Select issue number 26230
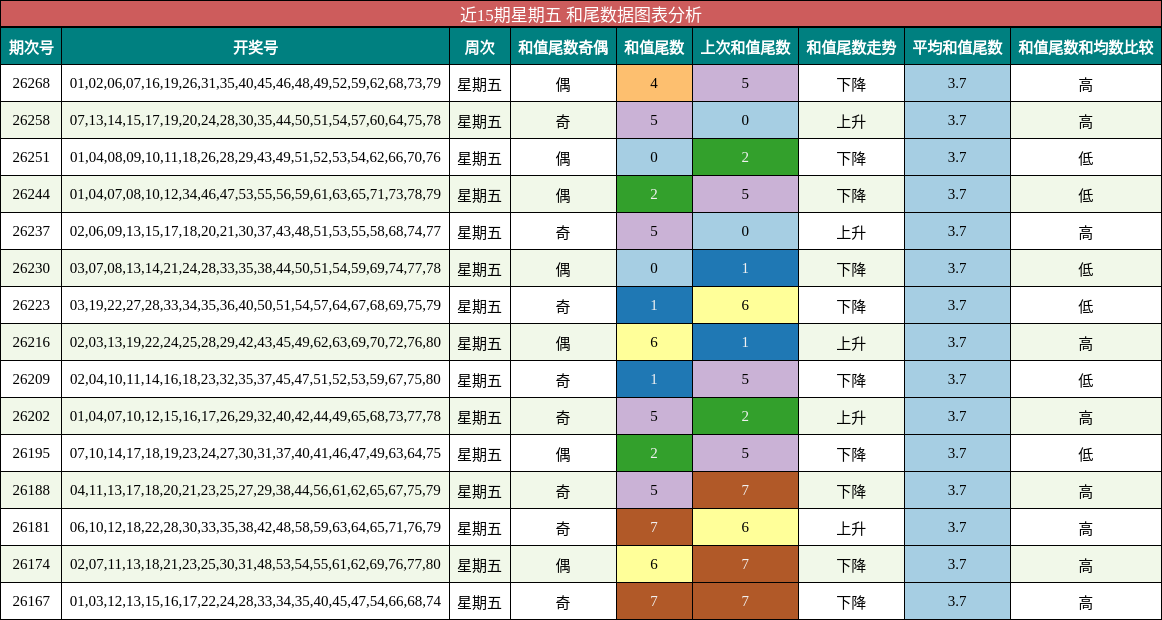Screen dimensions: 1162x620 (x=31, y=269)
